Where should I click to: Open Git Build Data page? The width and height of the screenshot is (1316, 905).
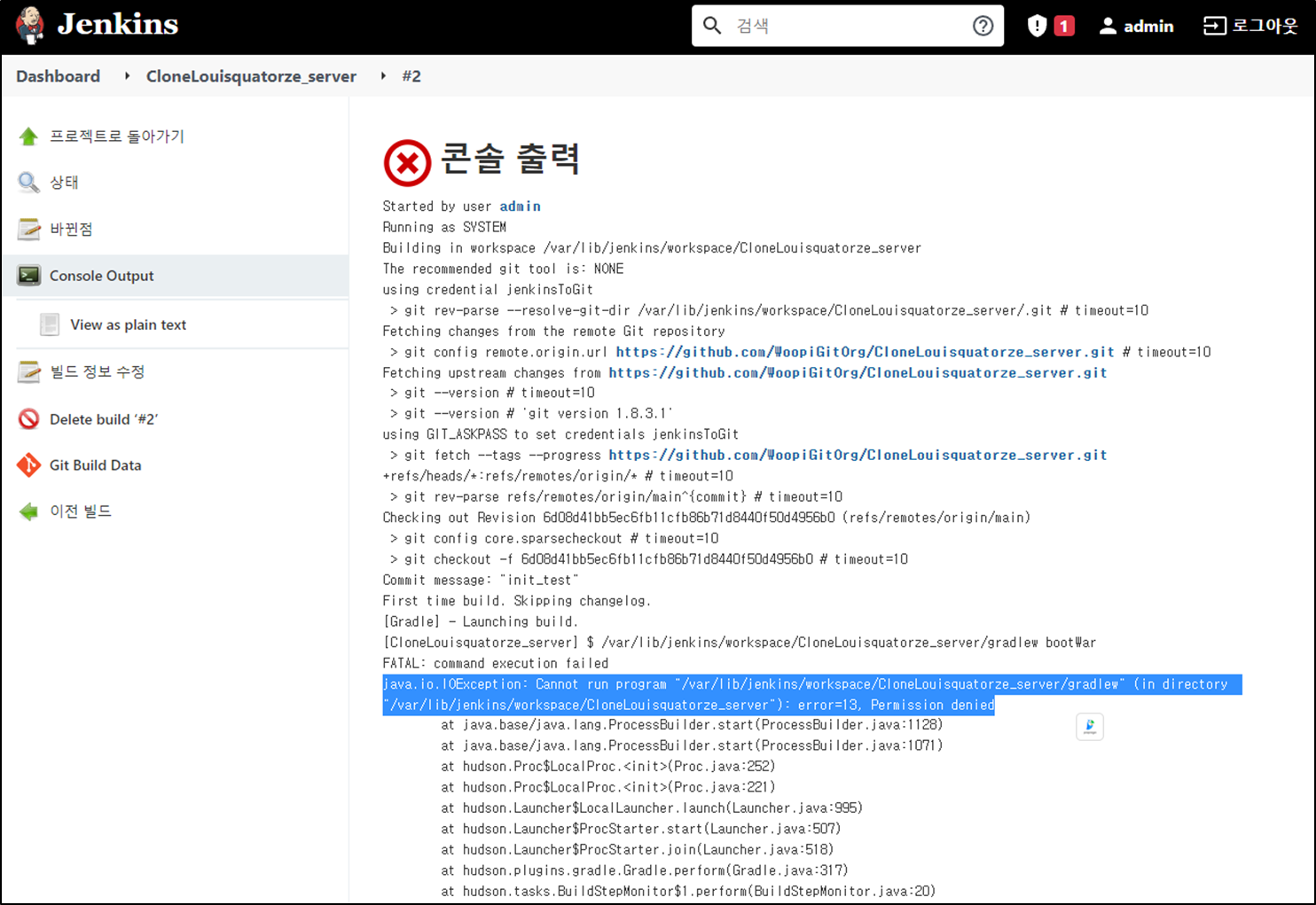[96, 465]
